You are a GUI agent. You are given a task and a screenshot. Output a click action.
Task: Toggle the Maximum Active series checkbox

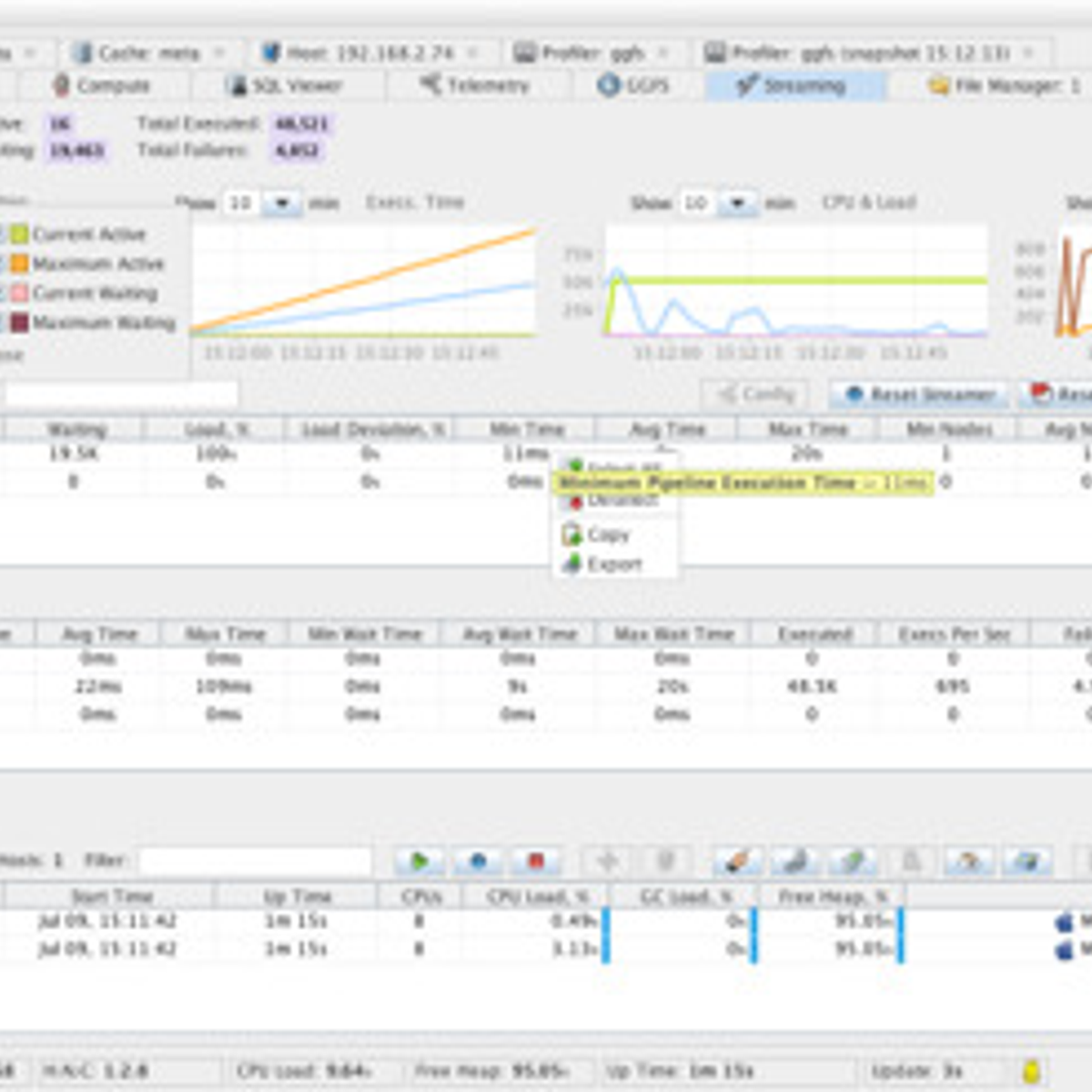[3, 264]
